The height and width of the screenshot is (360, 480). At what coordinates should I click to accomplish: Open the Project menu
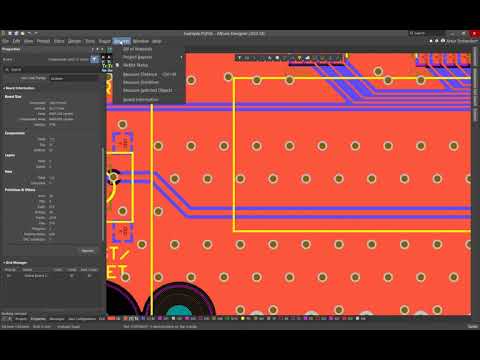point(43,41)
